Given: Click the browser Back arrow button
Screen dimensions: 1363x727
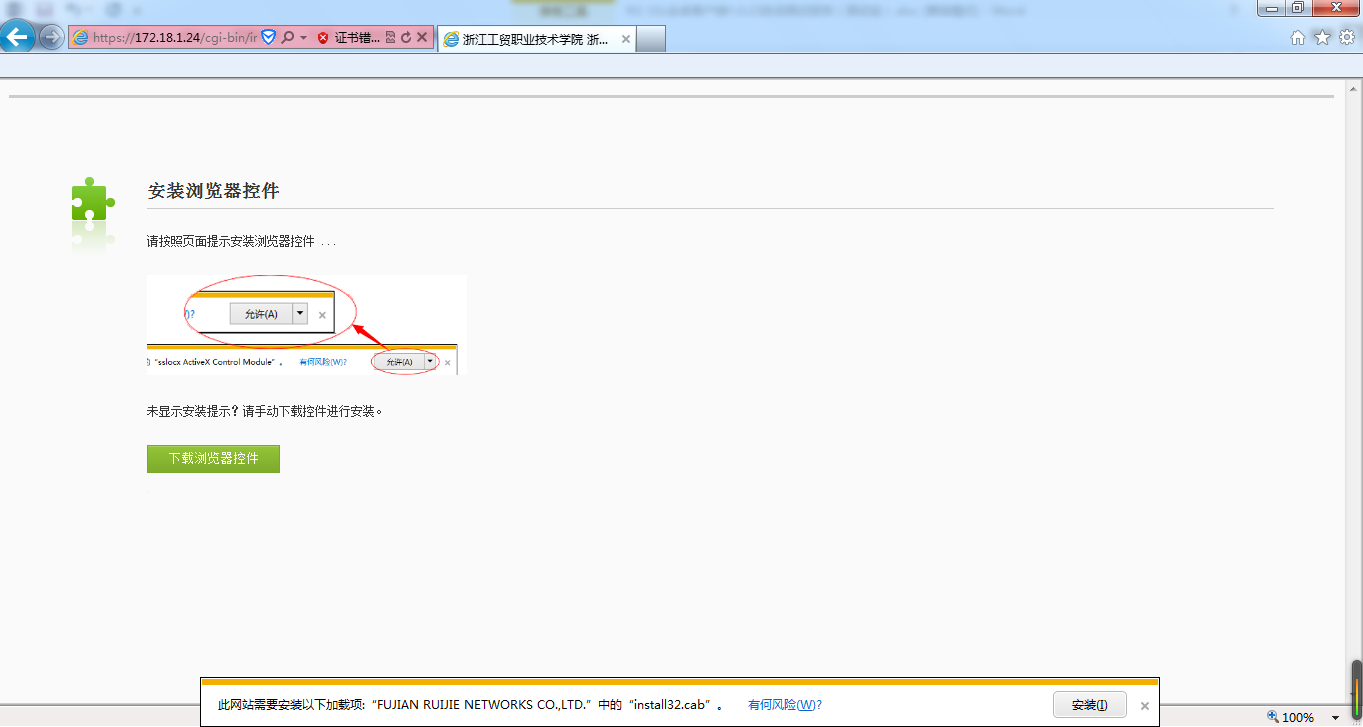Looking at the screenshot, I should coord(17,38).
